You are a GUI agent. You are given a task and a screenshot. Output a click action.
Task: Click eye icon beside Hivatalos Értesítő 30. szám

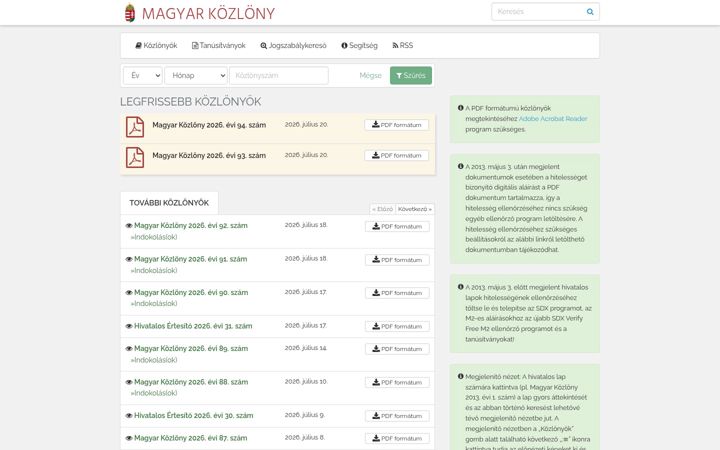(x=129, y=416)
